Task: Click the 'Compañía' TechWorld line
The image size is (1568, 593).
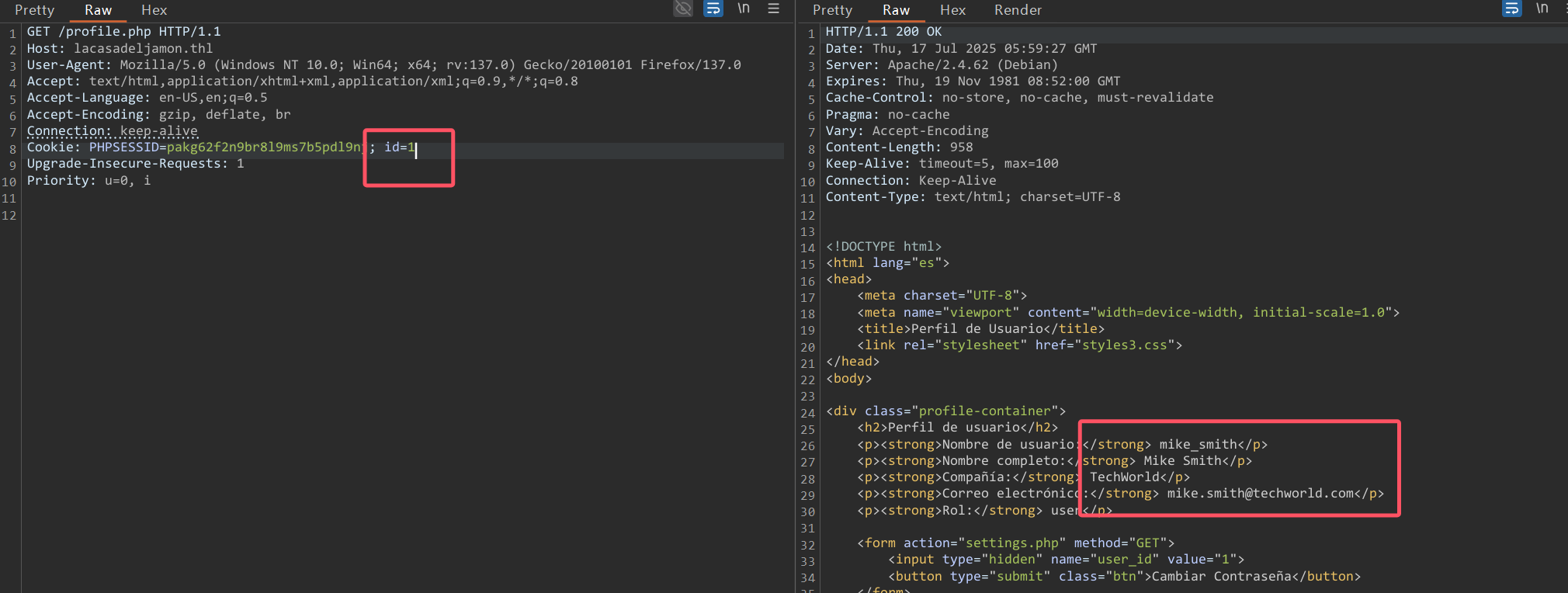Action: point(1024,477)
